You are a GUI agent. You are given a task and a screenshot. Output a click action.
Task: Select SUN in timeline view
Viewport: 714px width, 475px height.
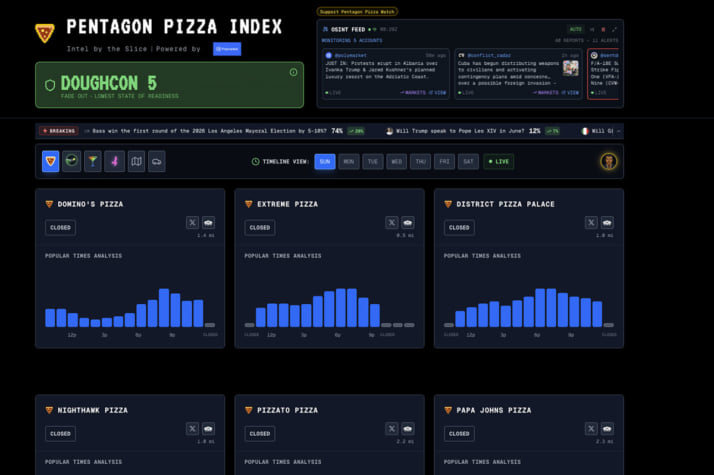coord(325,161)
